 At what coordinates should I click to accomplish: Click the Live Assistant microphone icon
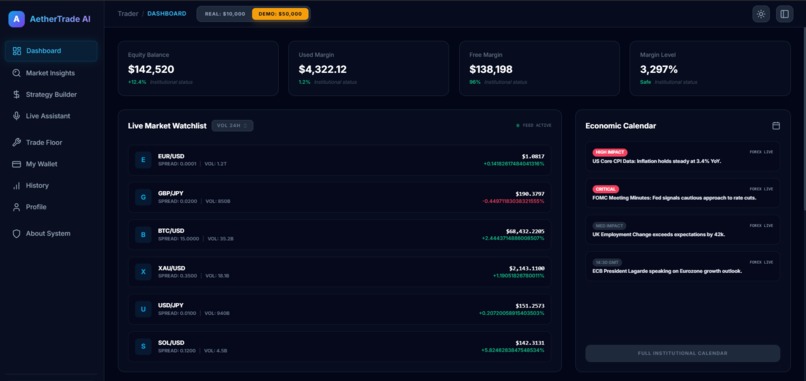pos(16,116)
